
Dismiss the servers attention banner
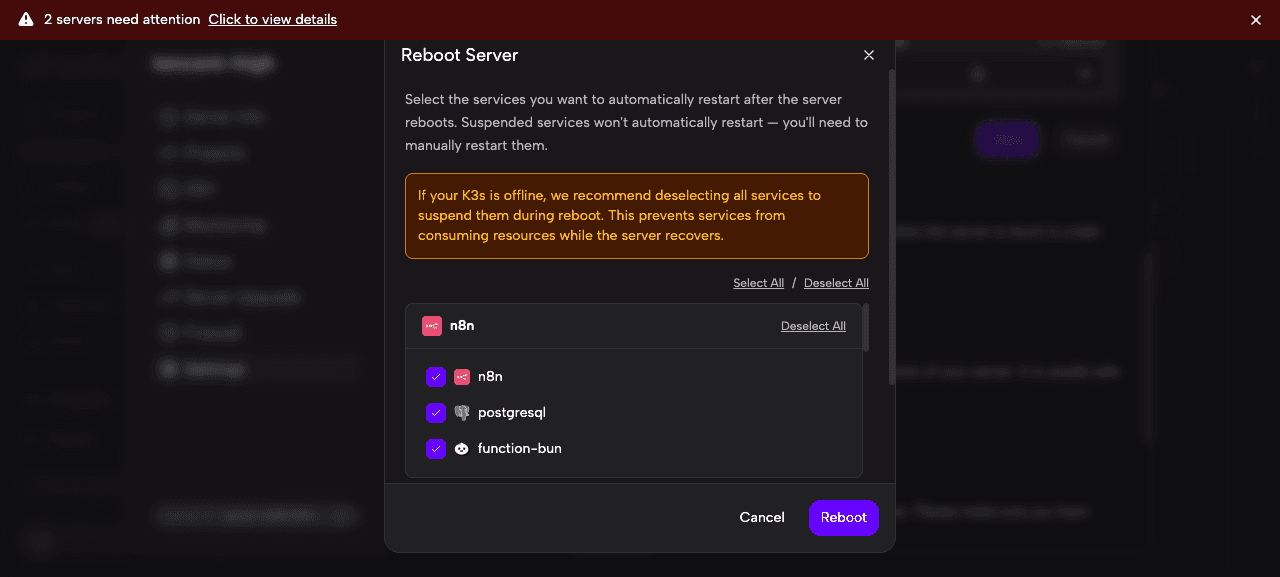pos(1255,18)
